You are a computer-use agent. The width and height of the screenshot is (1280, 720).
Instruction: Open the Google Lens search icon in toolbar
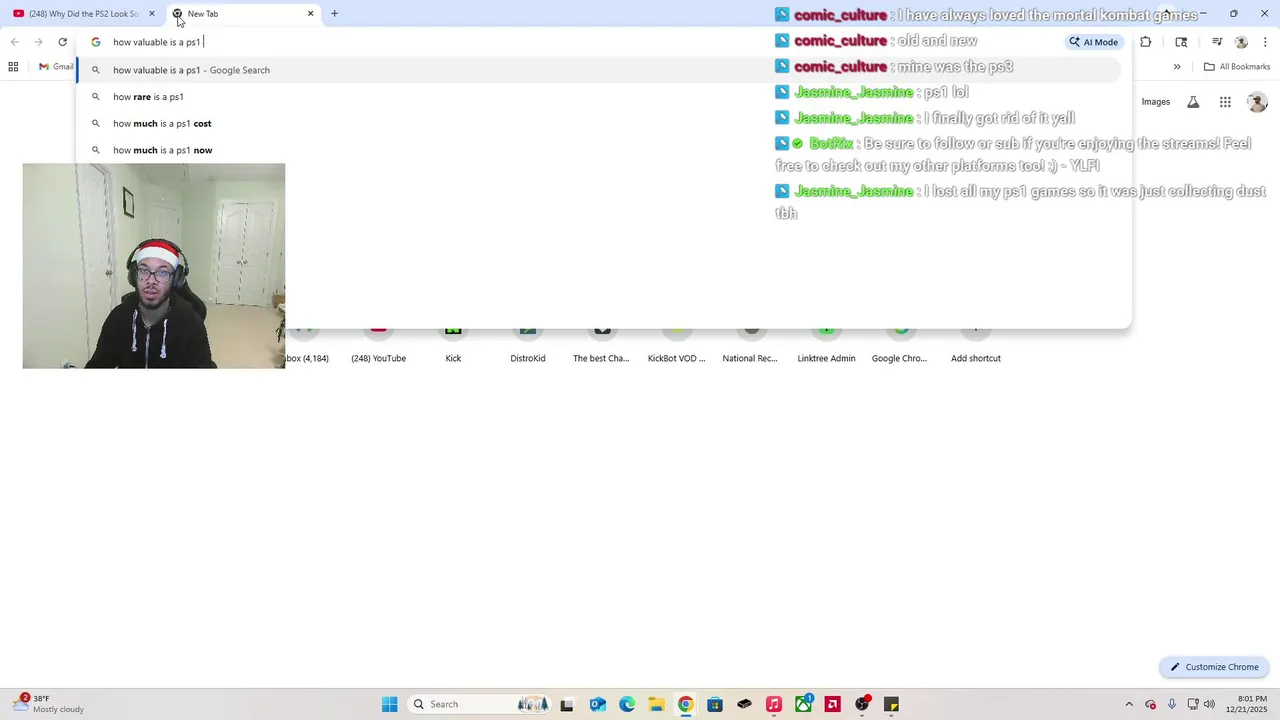(x=1181, y=42)
